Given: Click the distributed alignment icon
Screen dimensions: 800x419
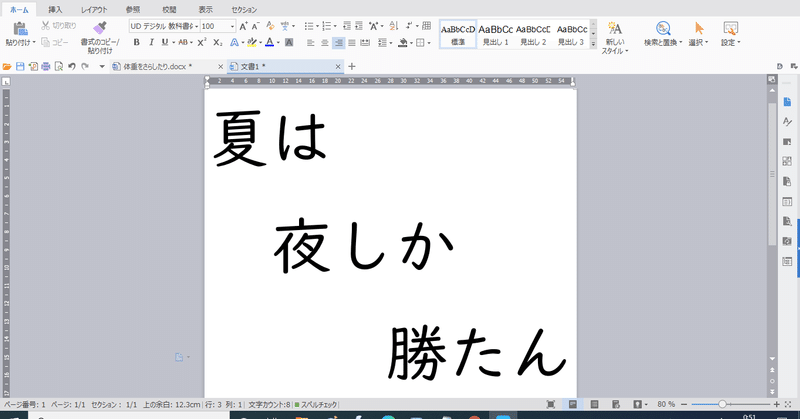Looking at the screenshot, I should coord(365,43).
